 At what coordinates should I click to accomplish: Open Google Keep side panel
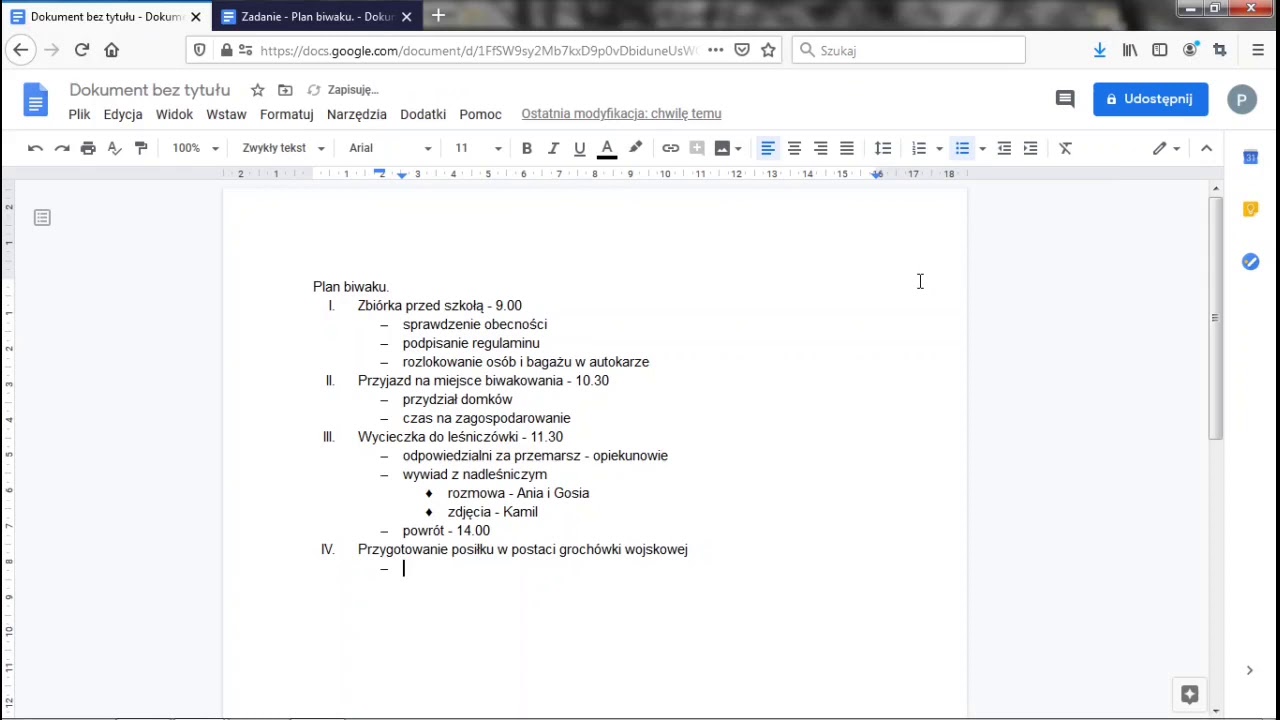click(x=1250, y=209)
